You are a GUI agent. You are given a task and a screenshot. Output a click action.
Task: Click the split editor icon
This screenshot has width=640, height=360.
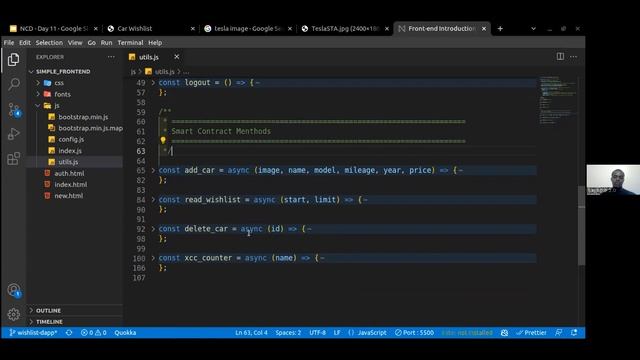pyautogui.click(x=560, y=57)
